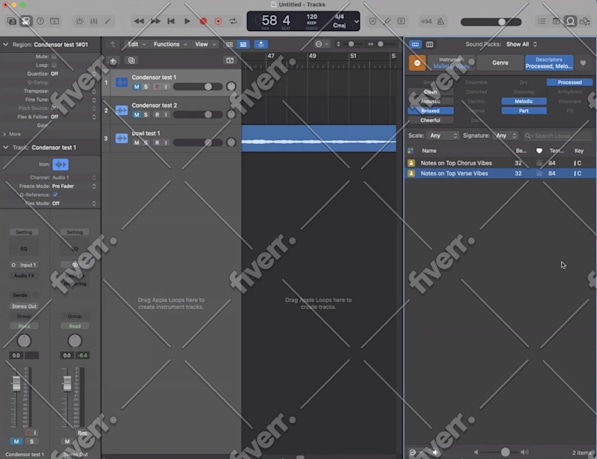597x459 pixels.
Task: Open the Loop Browser button in control bar
Action: click(x=570, y=21)
